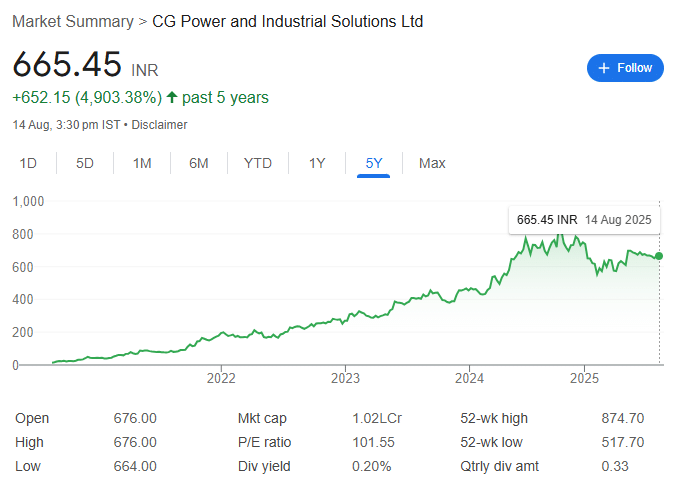Click the Mkt cap label
Image resolution: width=694 pixels, height=494 pixels.
click(262, 418)
